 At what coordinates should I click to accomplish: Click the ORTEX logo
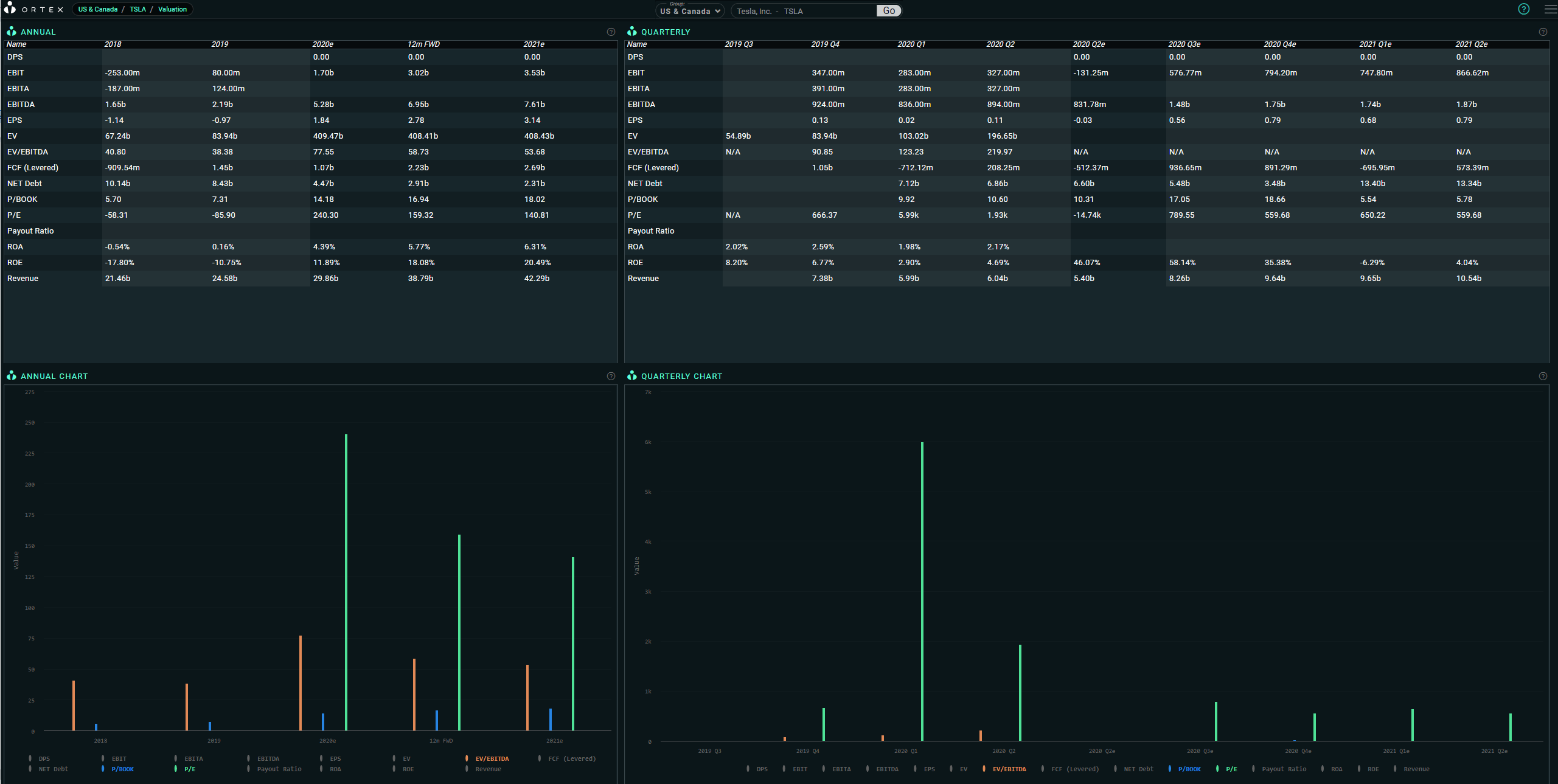tap(33, 9)
